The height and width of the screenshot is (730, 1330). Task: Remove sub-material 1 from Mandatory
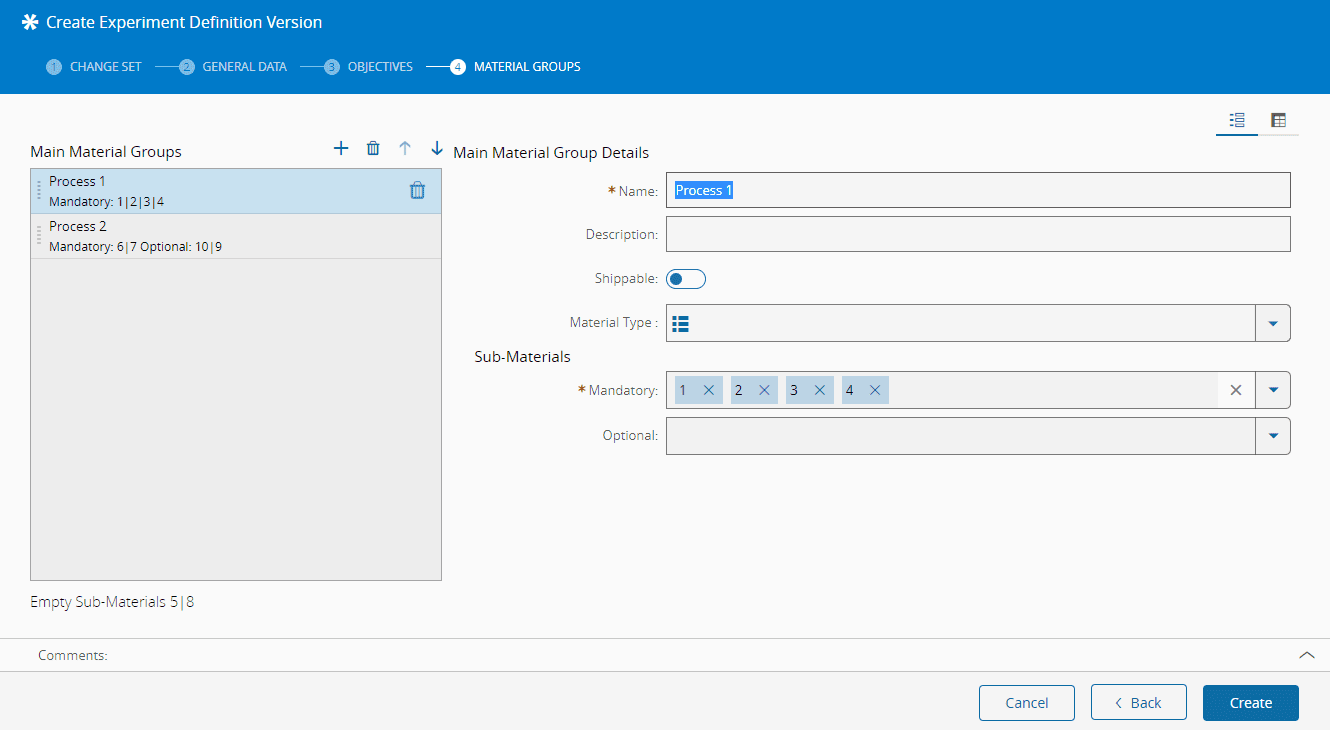point(709,390)
